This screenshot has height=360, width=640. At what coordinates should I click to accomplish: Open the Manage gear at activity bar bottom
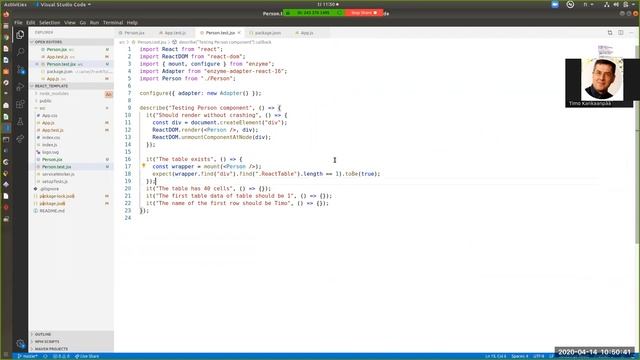click(x=20, y=343)
